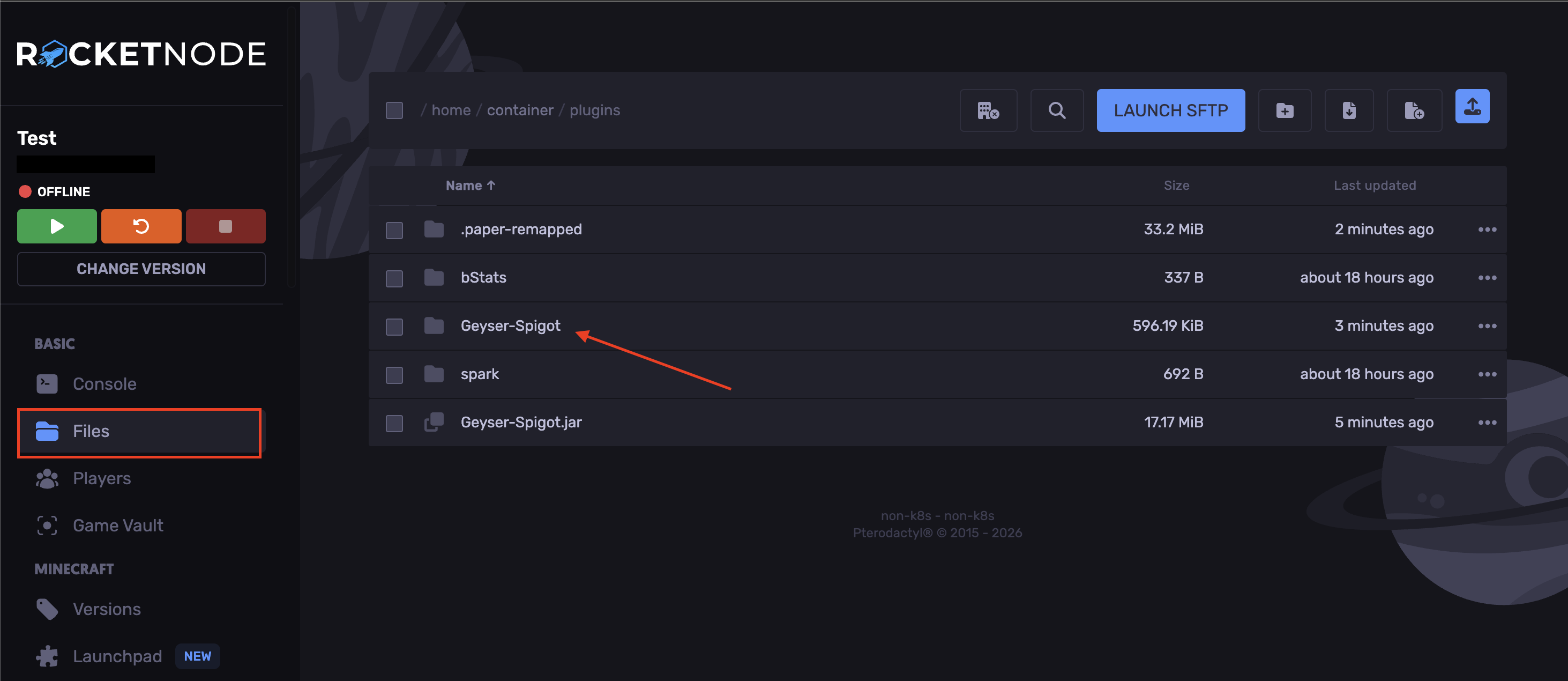
Task: Click the search magnifier icon
Action: coord(1056,110)
